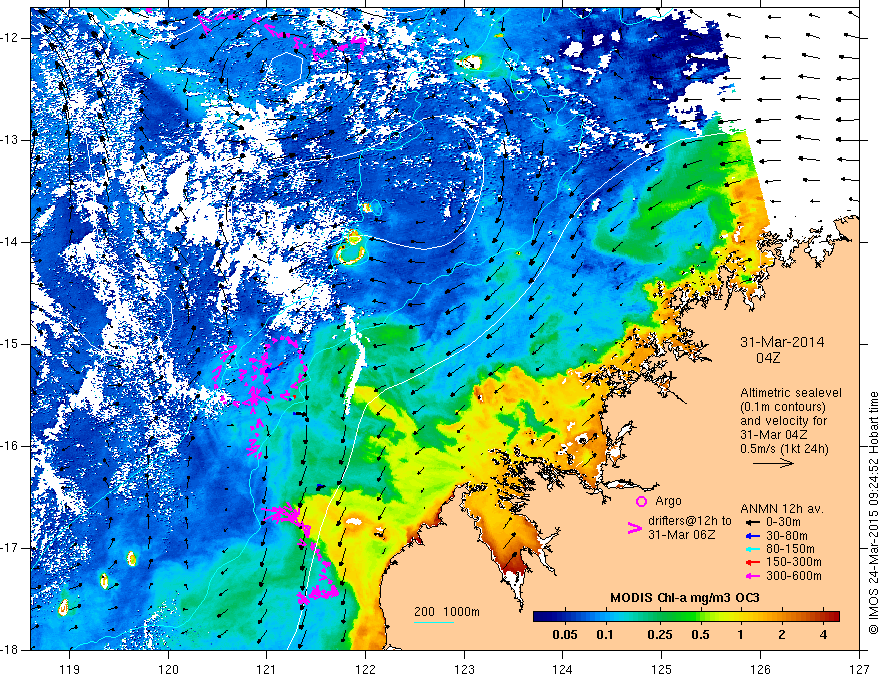This screenshot has width=880, height=680.
Task: Click the '150-300m' depth label
Action: pos(794,562)
